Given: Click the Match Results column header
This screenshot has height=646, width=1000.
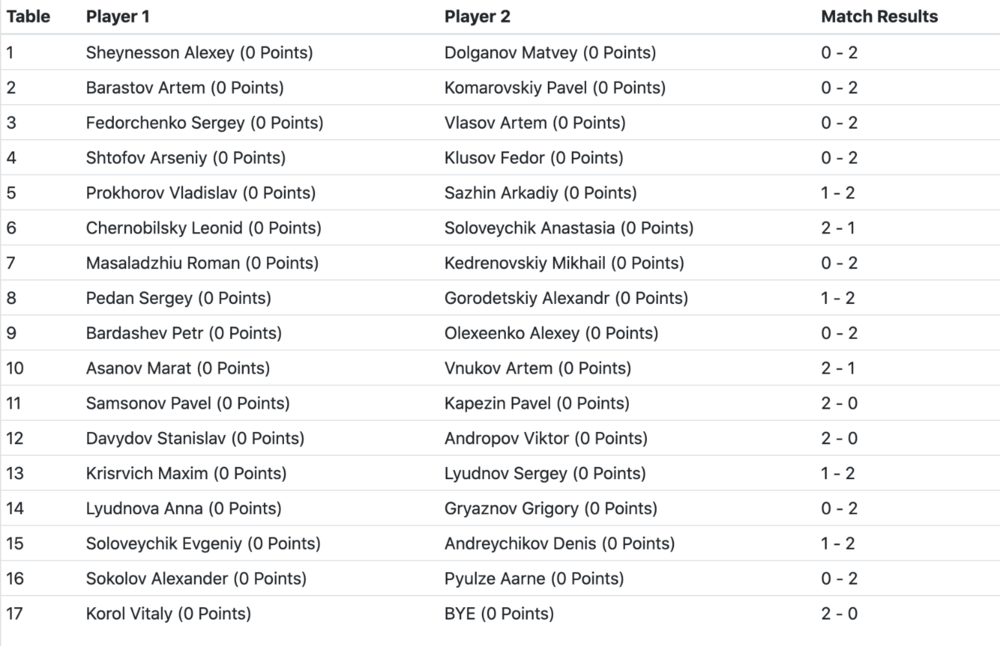Looking at the screenshot, I should pos(879,17).
